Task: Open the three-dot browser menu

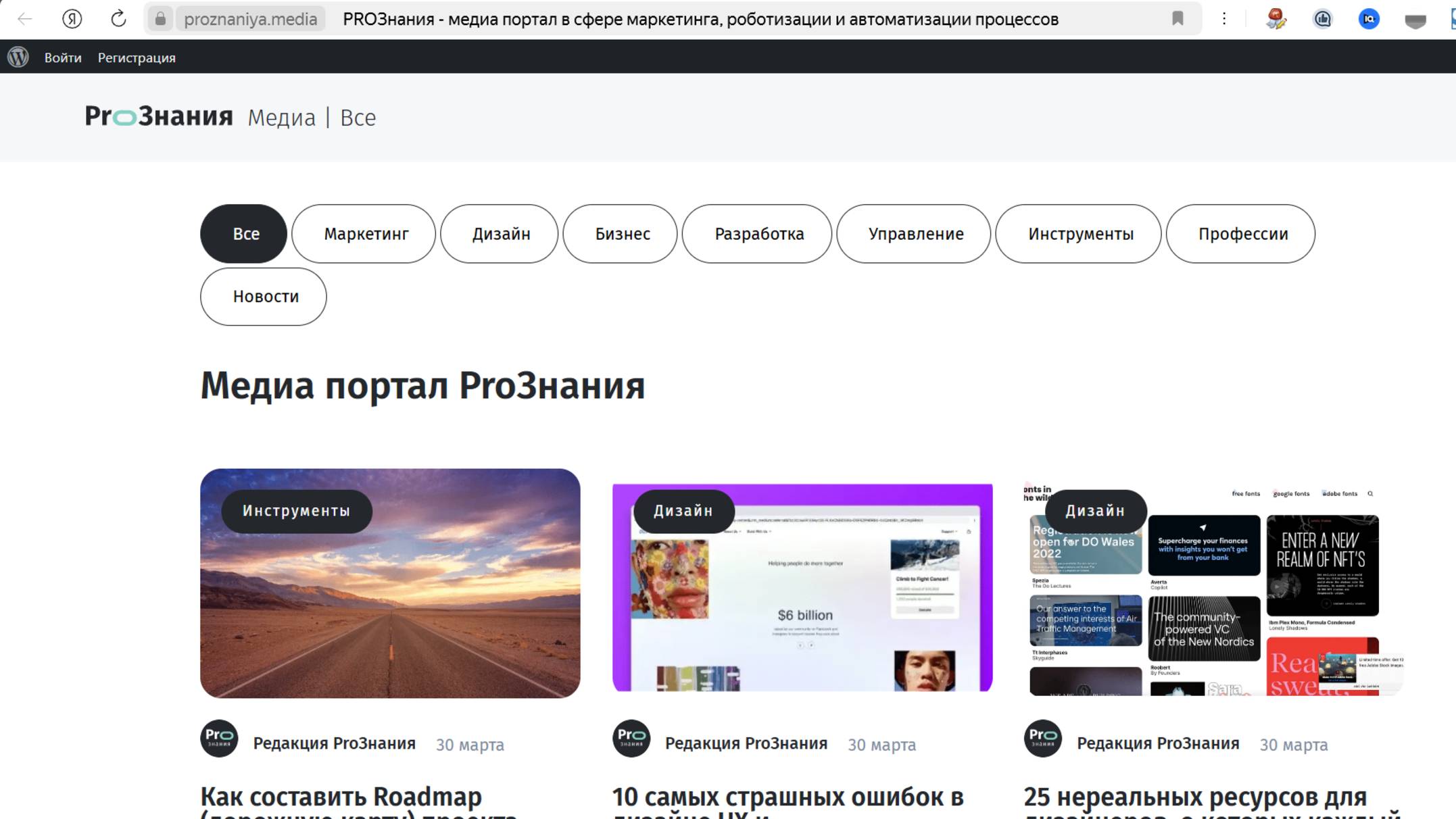Action: point(1224,19)
